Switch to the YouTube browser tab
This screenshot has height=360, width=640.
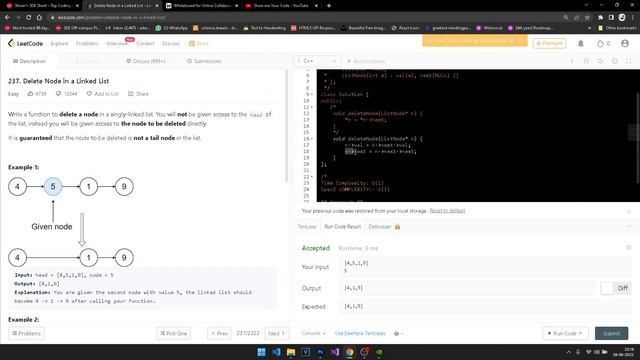[x=282, y=6]
